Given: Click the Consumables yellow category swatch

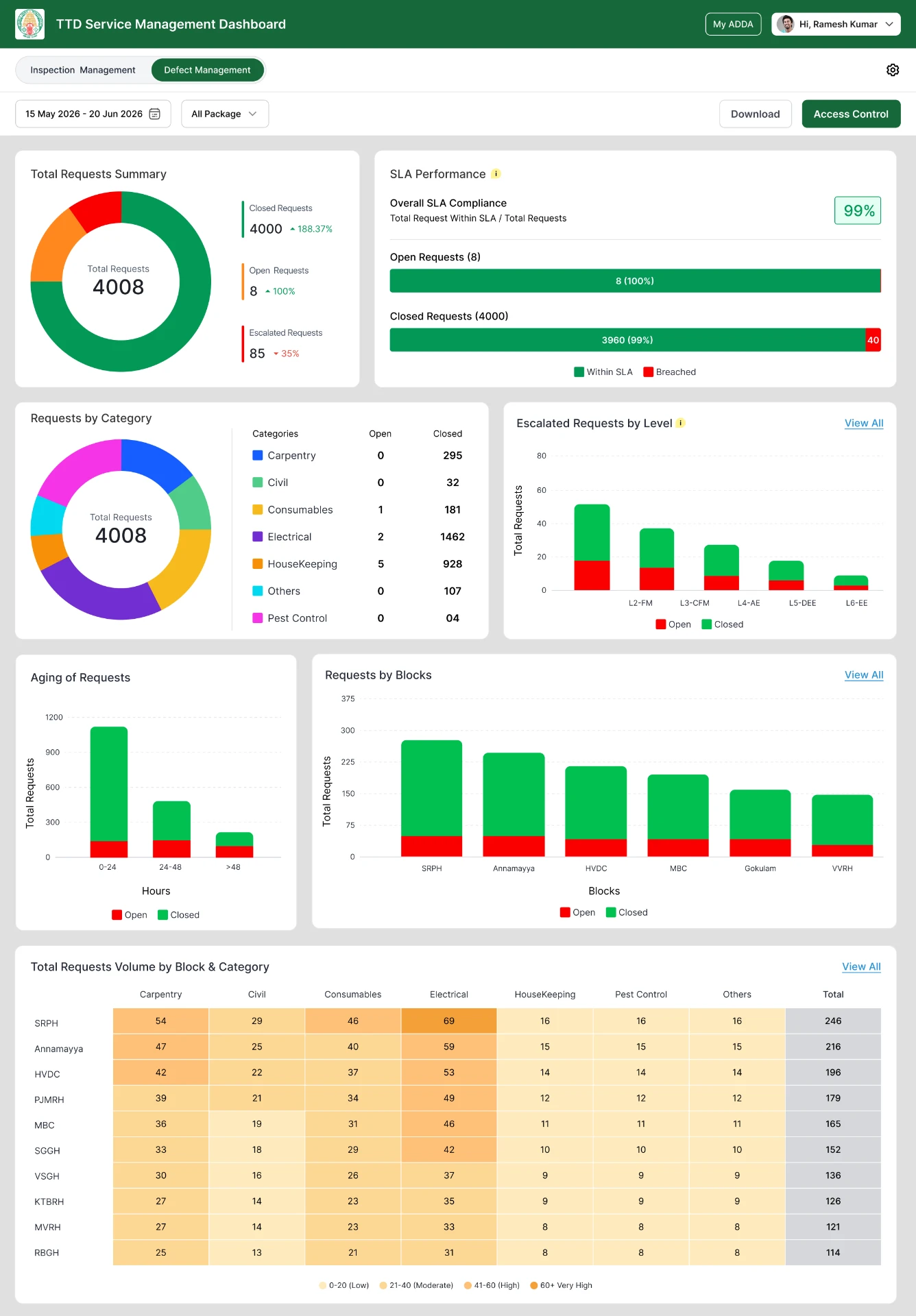Looking at the screenshot, I should point(258,509).
